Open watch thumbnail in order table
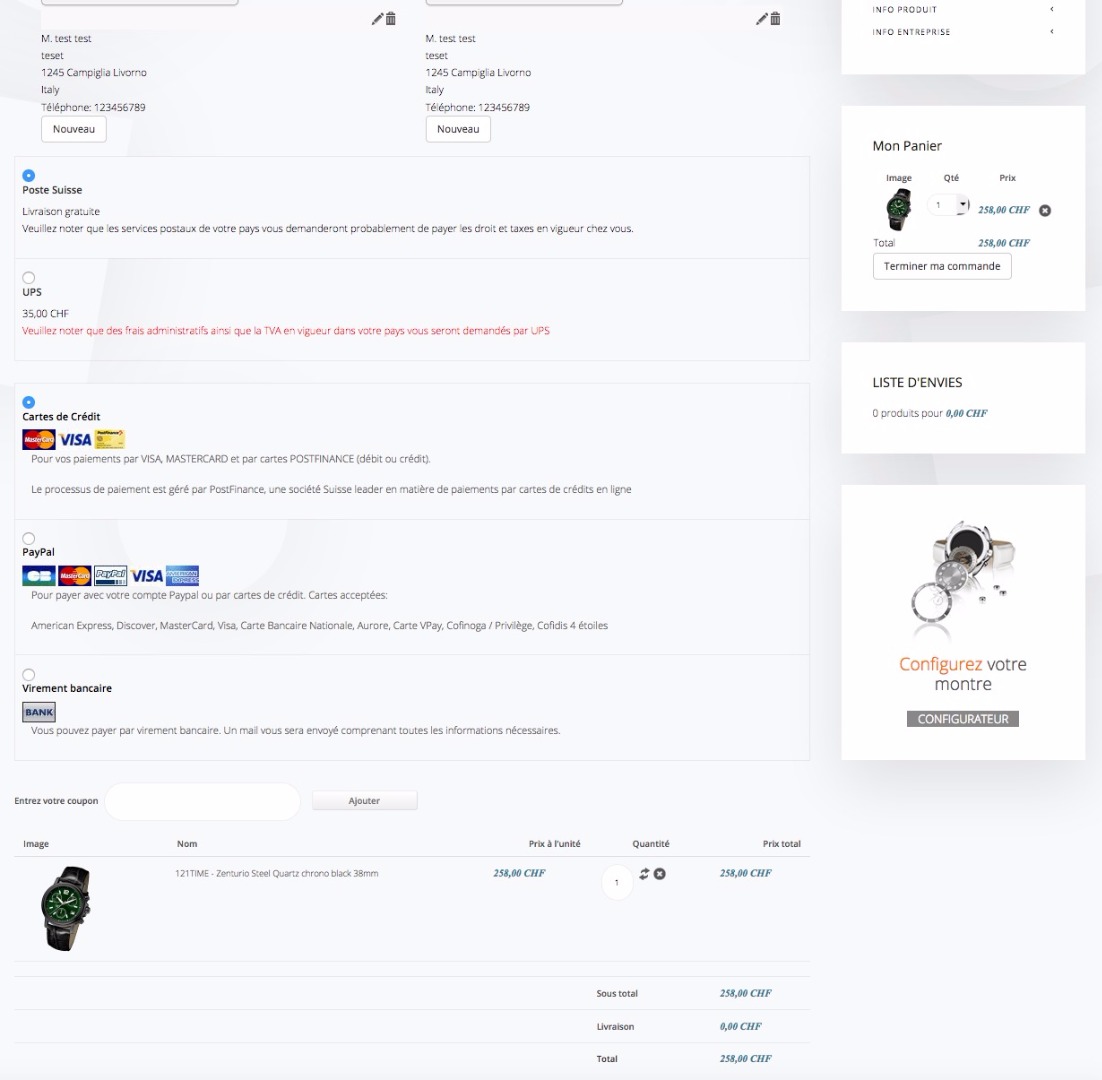Viewport: 1102px width, 1080px height. point(65,909)
